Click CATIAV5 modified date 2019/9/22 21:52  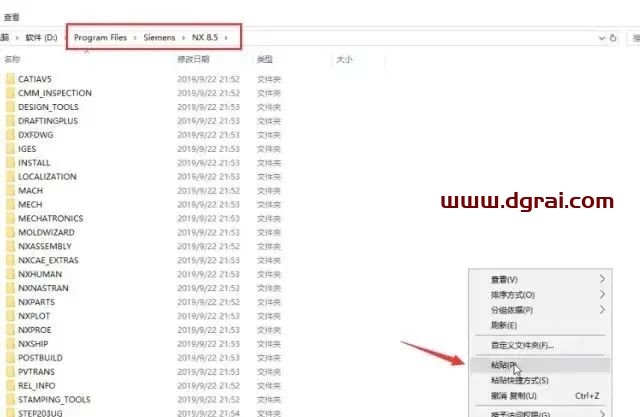click(209, 79)
